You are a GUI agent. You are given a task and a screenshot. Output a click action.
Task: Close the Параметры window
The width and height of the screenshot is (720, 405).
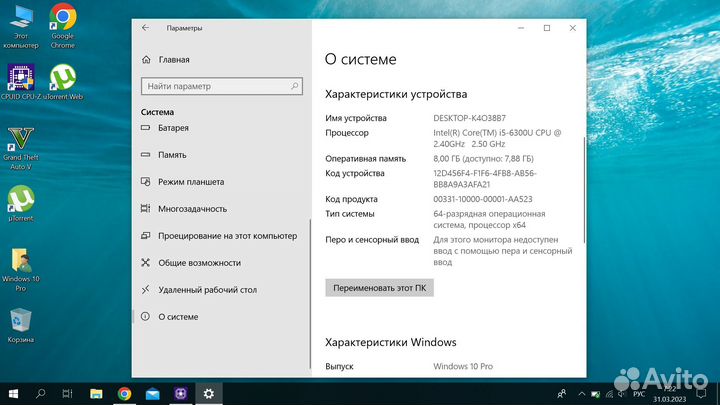click(573, 28)
